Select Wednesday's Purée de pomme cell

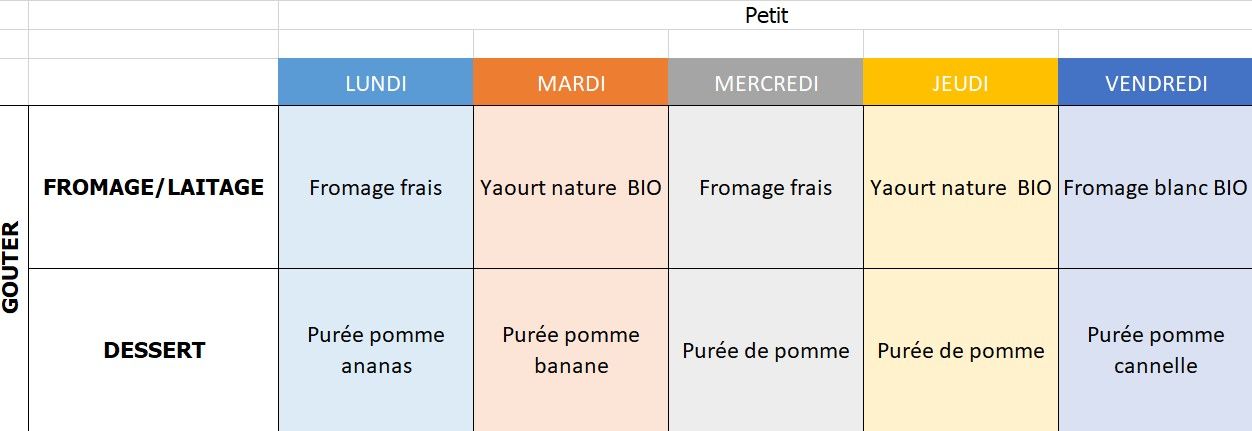(765, 350)
